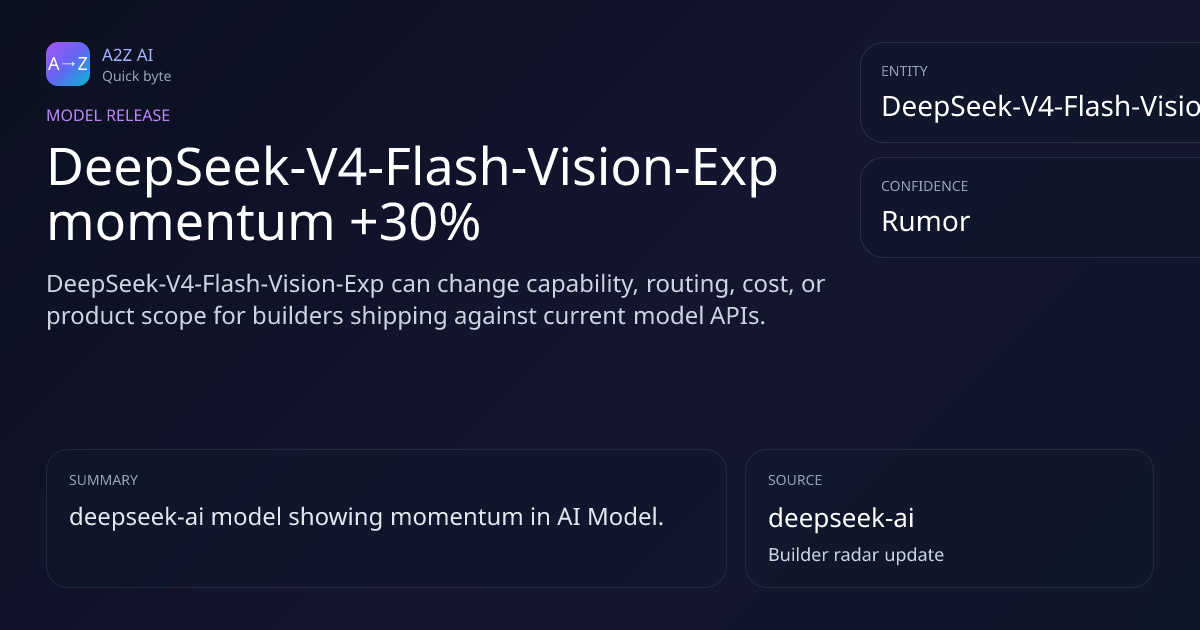Click the A→Z gradient logo icon

(x=68, y=64)
